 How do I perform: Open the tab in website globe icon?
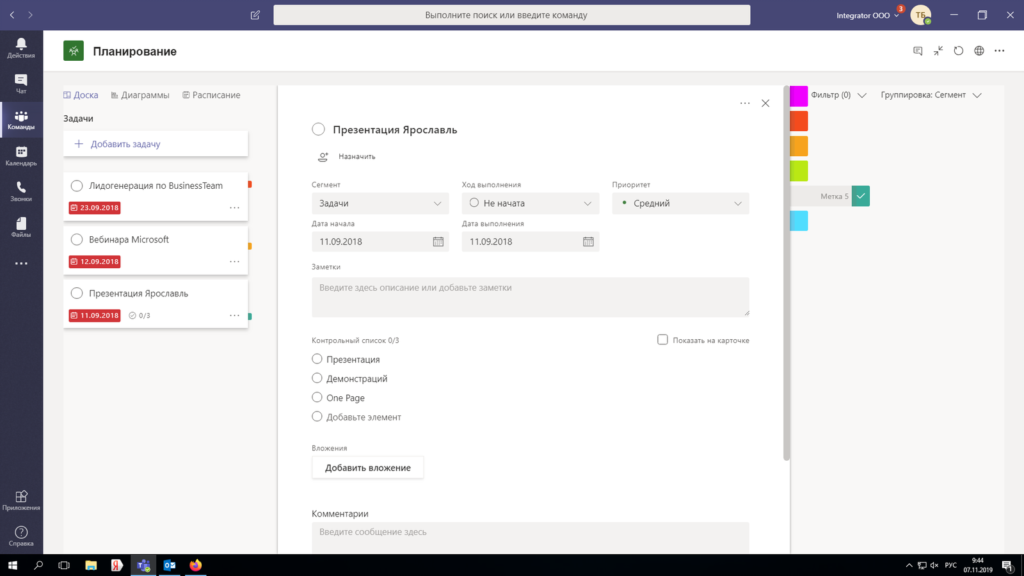(x=979, y=51)
